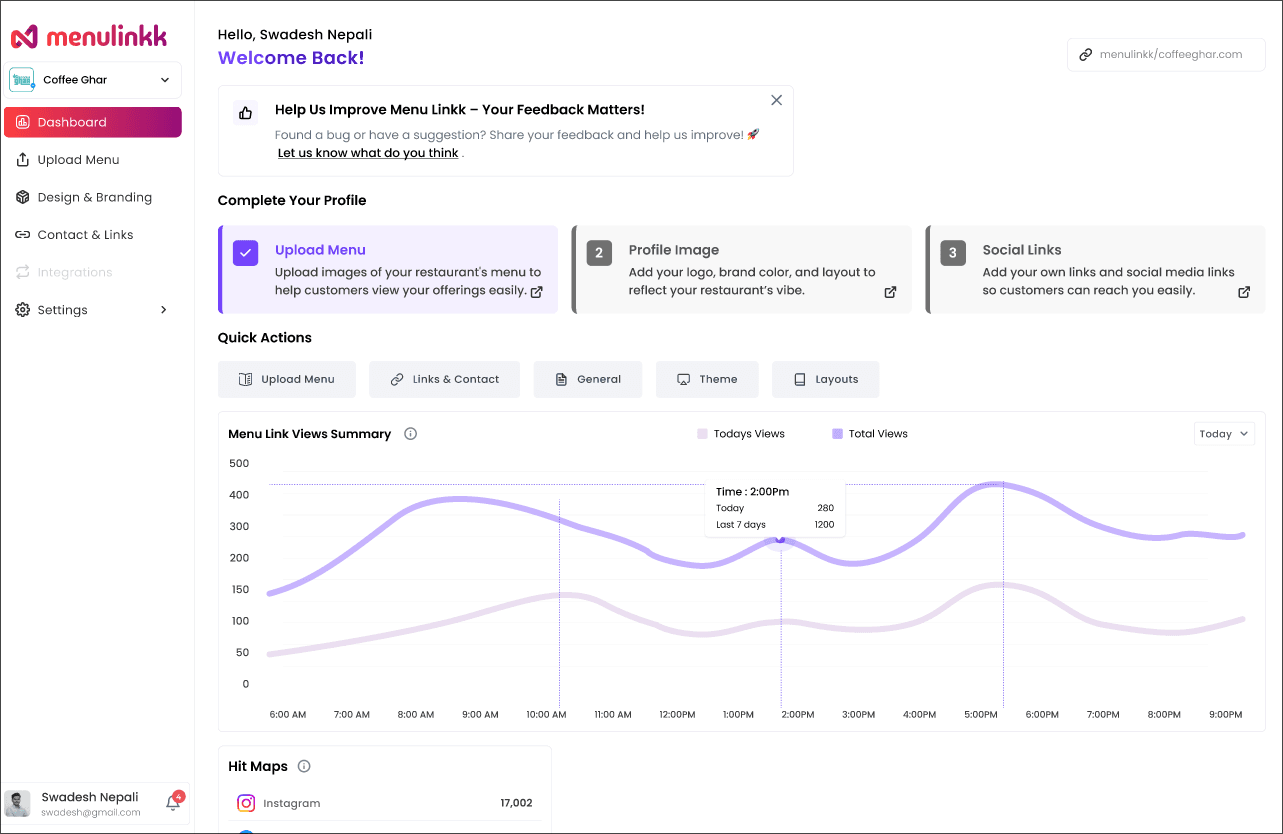The width and height of the screenshot is (1283, 834).
Task: Go to Design & Branding in sidebar
Action: click(94, 197)
